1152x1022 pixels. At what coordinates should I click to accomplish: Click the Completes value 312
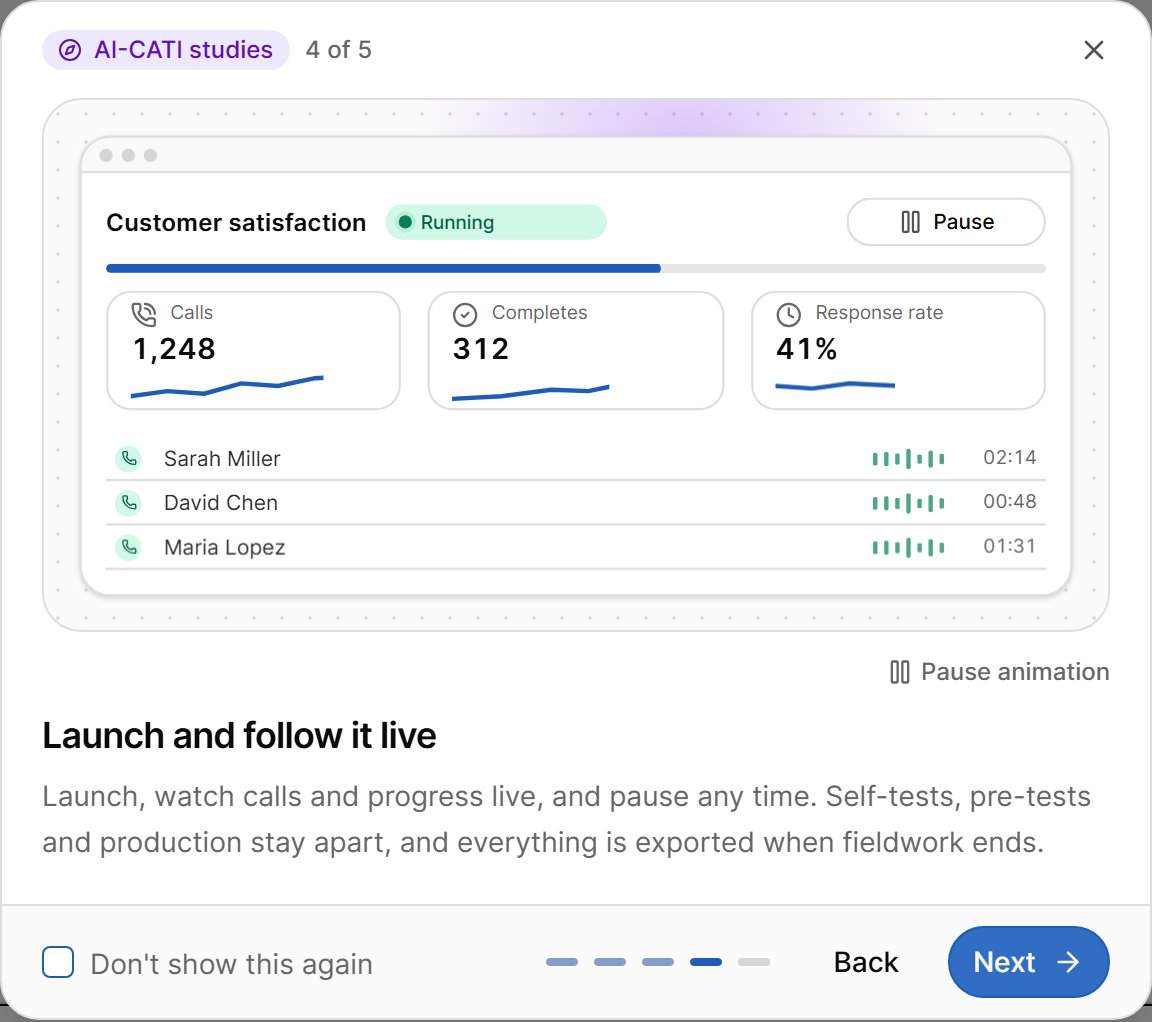pyautogui.click(x=480, y=349)
